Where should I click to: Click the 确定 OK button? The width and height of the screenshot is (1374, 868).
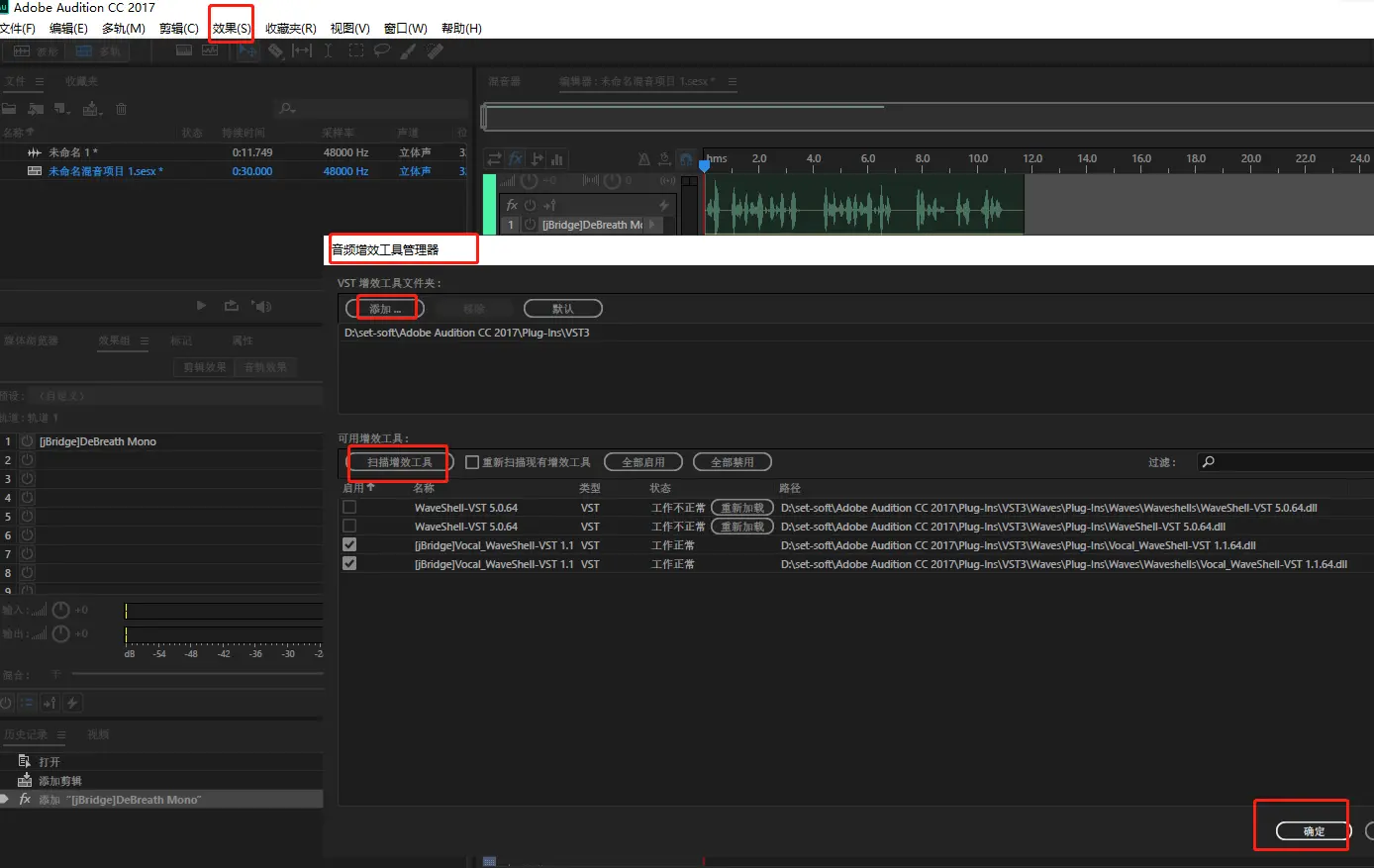(1314, 831)
